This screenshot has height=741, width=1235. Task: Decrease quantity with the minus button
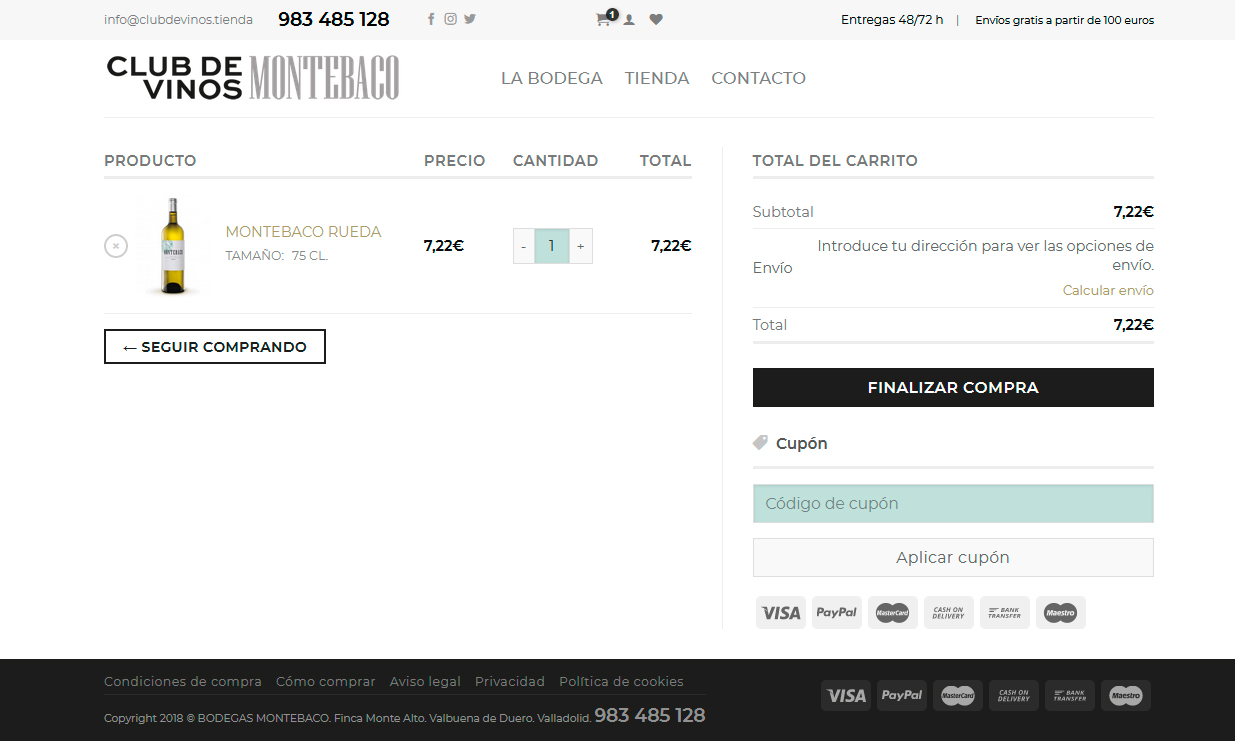pos(524,246)
